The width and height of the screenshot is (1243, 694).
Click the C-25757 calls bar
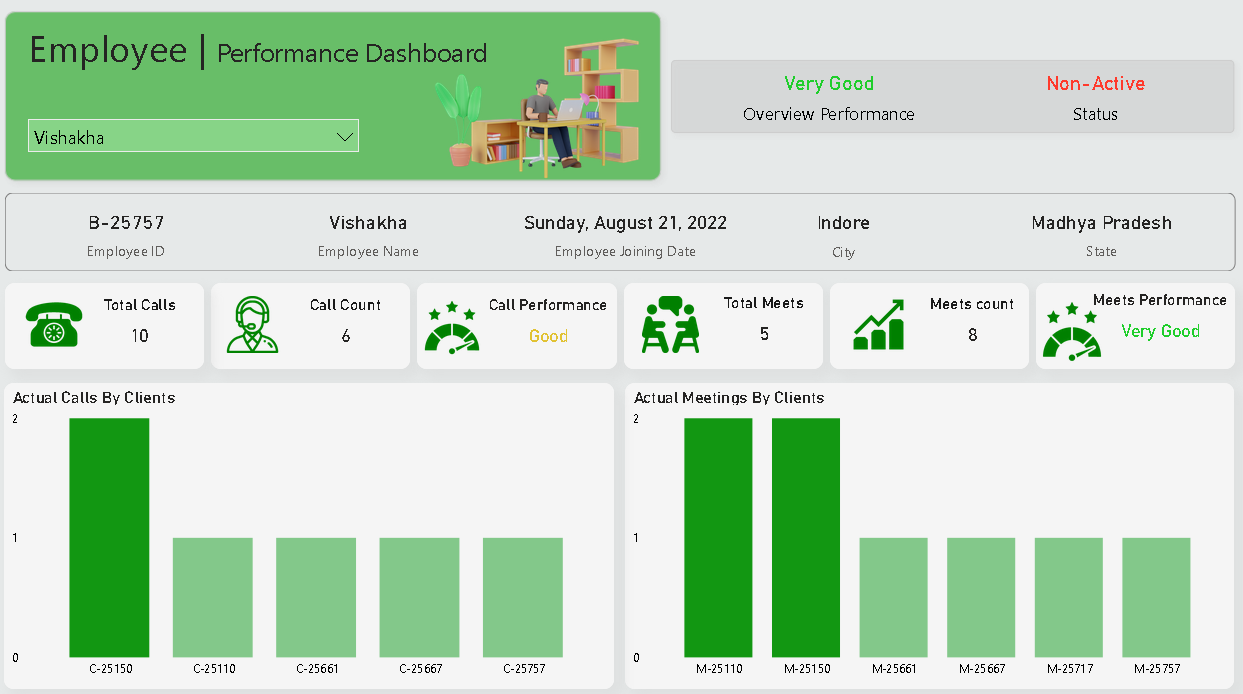[523, 597]
